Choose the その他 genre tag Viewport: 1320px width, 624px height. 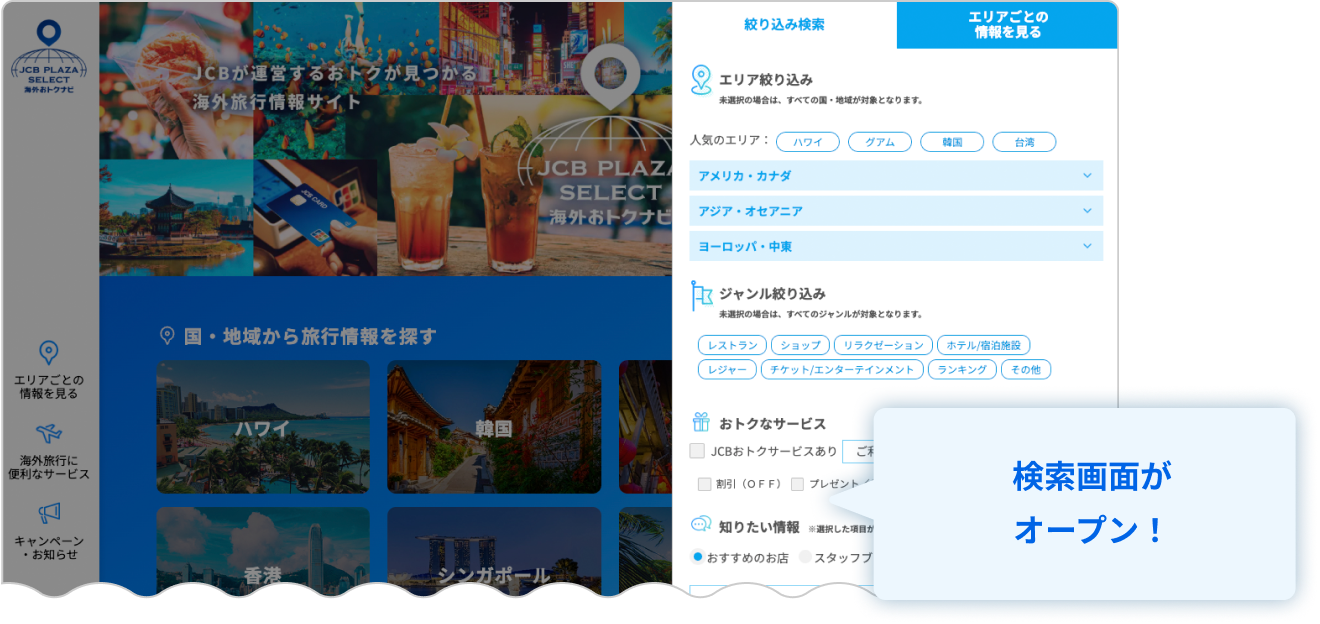click(x=1025, y=370)
